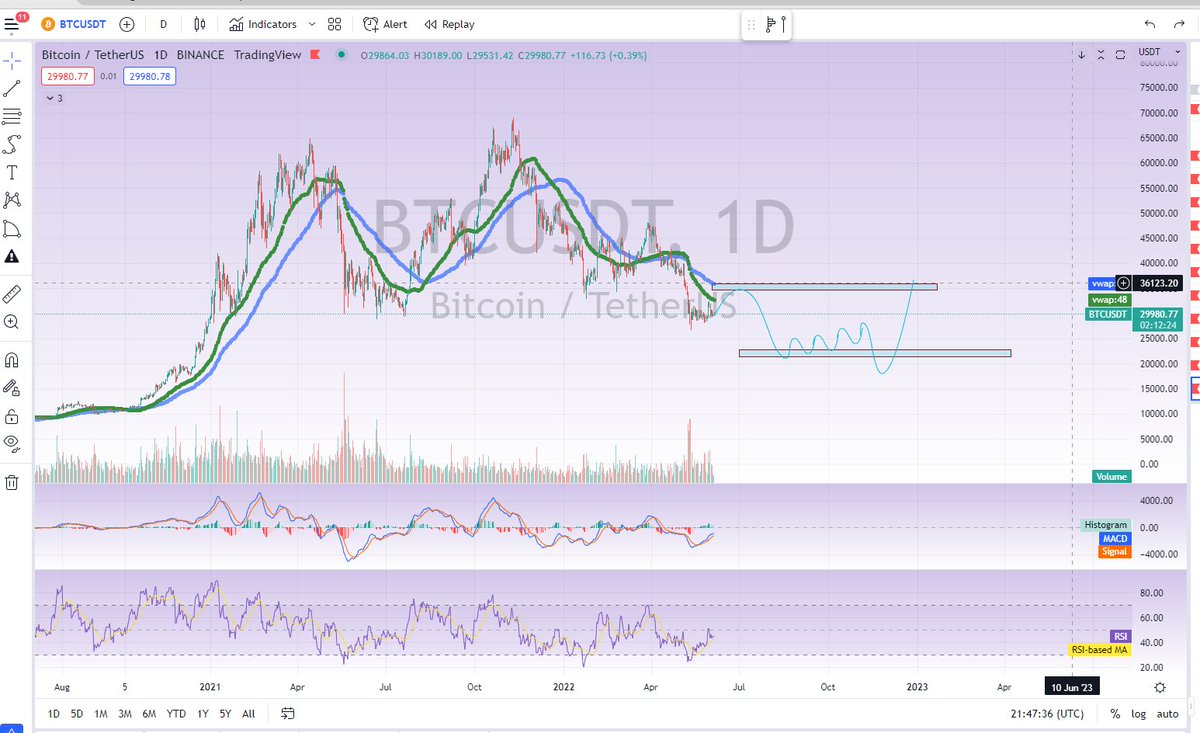
Task: Click the red sell price 29980.77 button
Action: pos(67,76)
